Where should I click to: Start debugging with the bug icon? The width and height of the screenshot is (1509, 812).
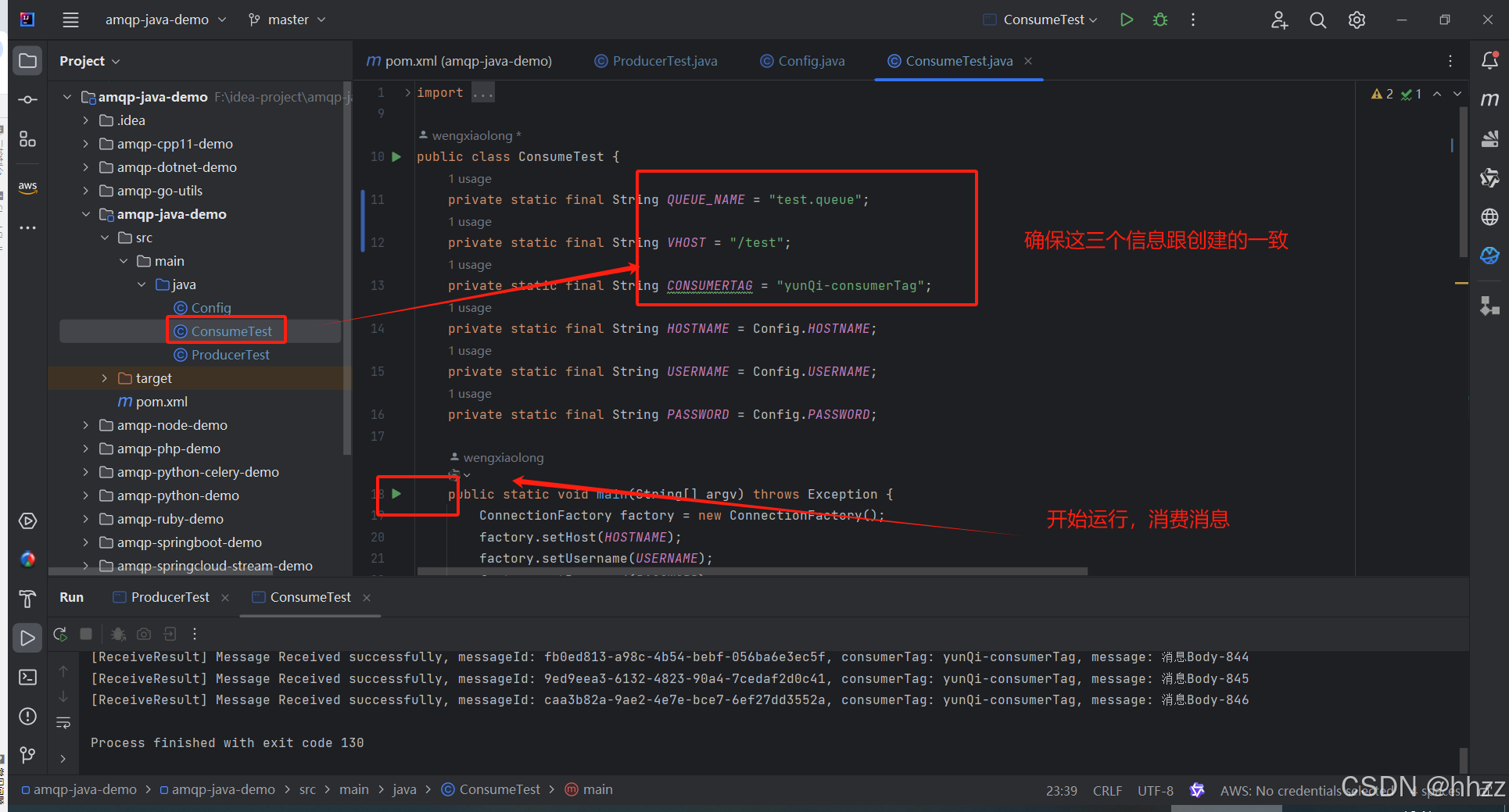pos(1160,20)
